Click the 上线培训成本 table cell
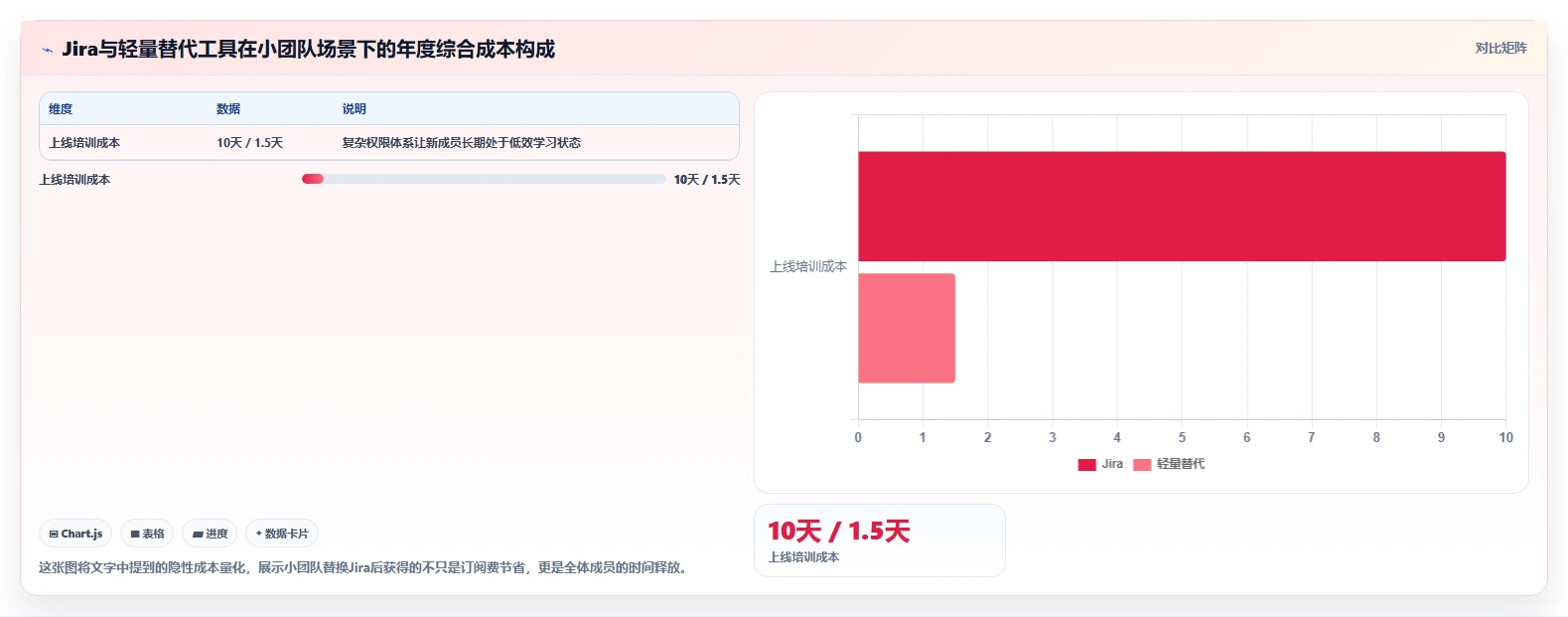 point(84,143)
